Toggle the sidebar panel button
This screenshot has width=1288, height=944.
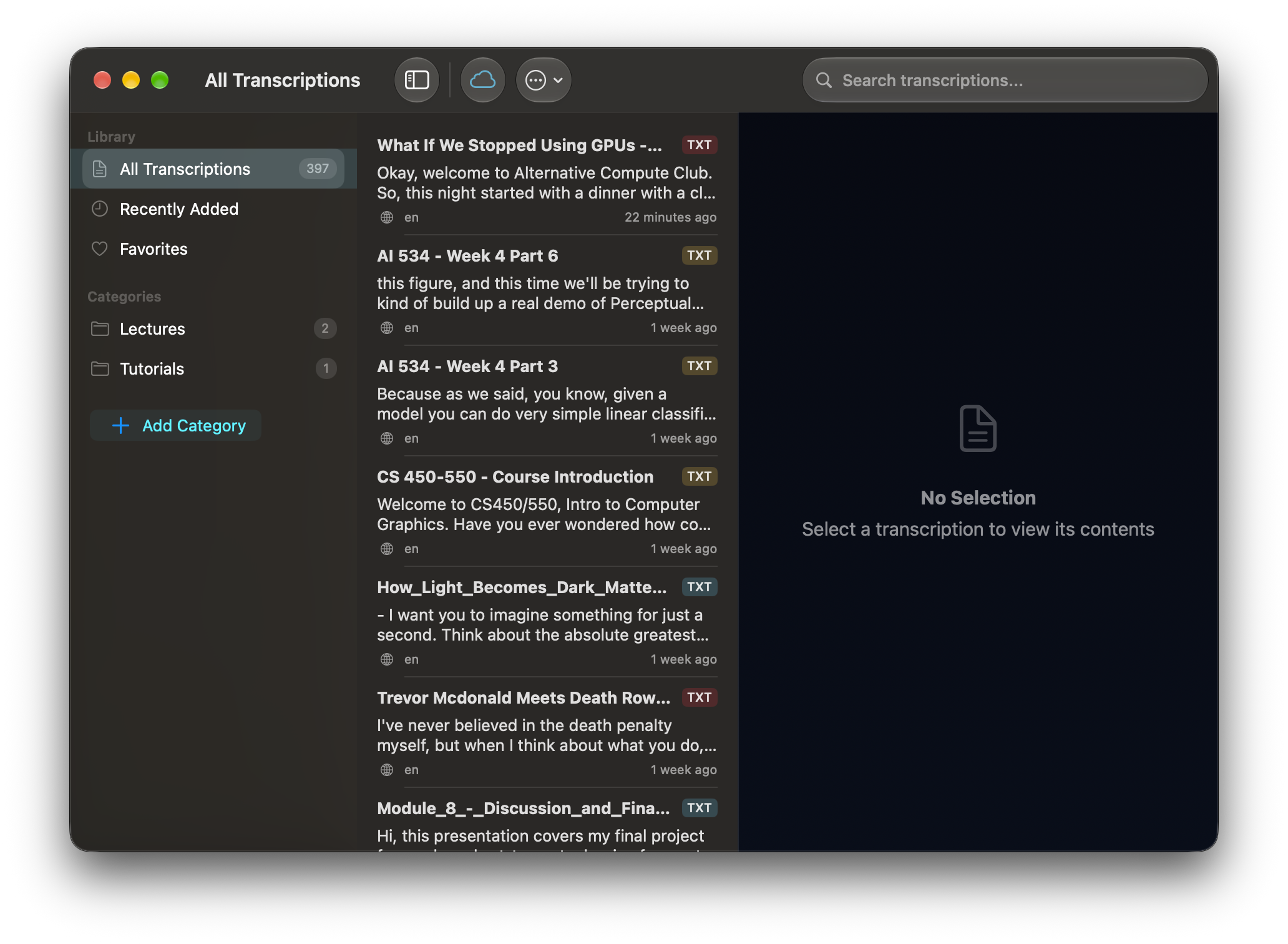pyautogui.click(x=417, y=80)
